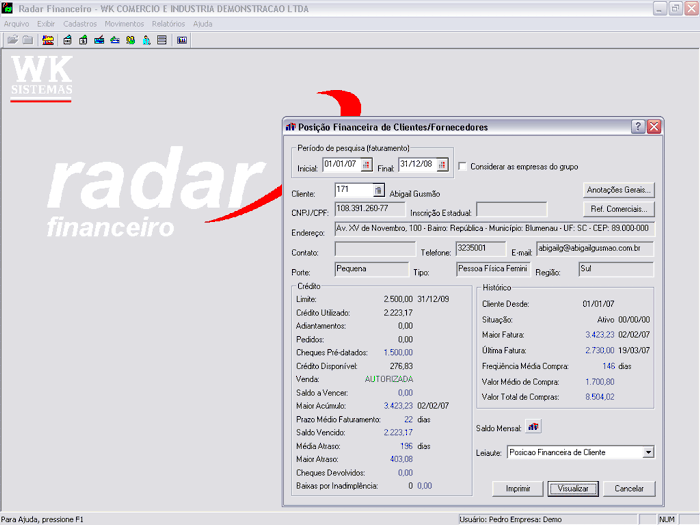This screenshot has width=700, height=525.
Task: Expand the Leiaute dropdown list
Action: (x=648, y=453)
